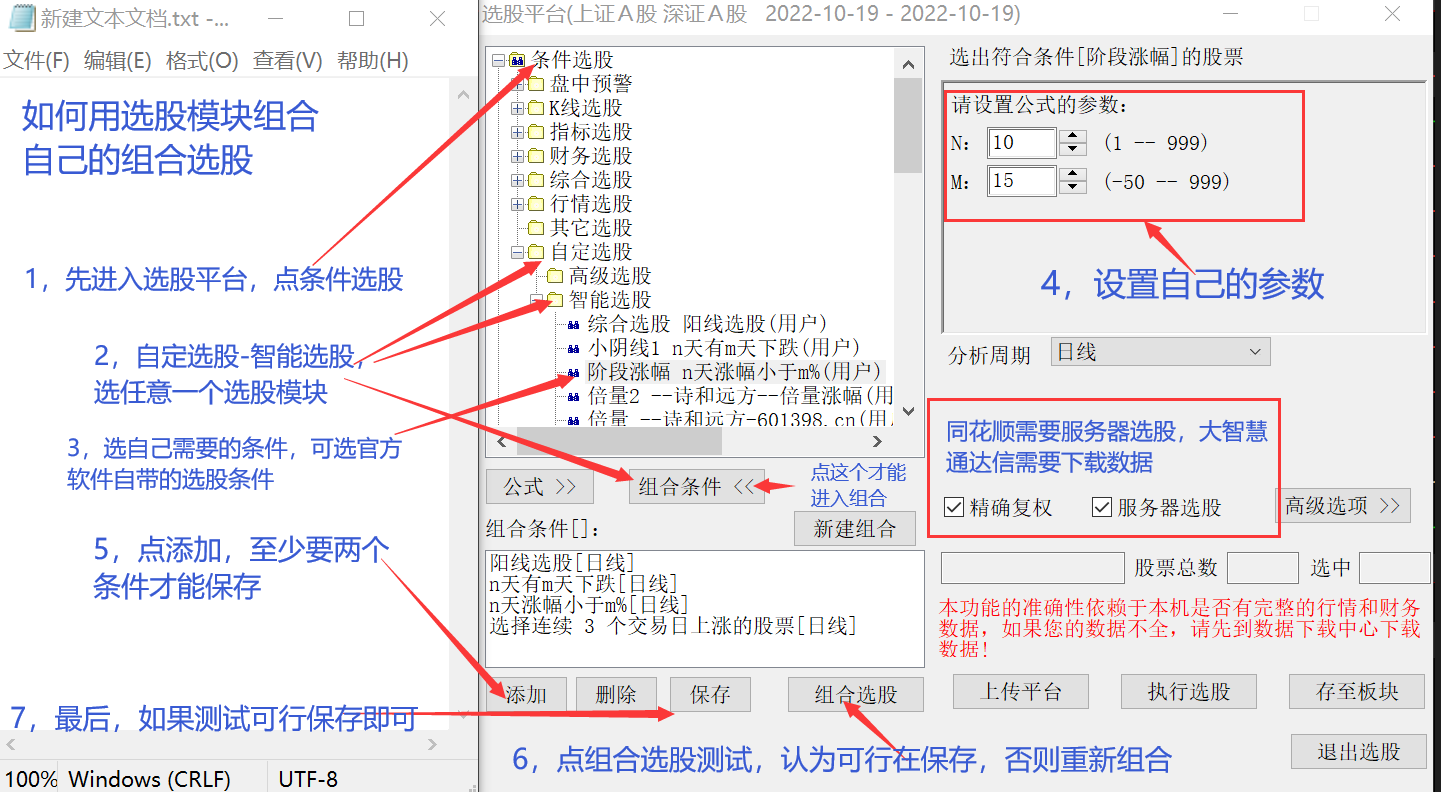Click folder icon next to 盘中预警
Viewport: 1441px width, 792px height.
pyautogui.click(x=536, y=84)
